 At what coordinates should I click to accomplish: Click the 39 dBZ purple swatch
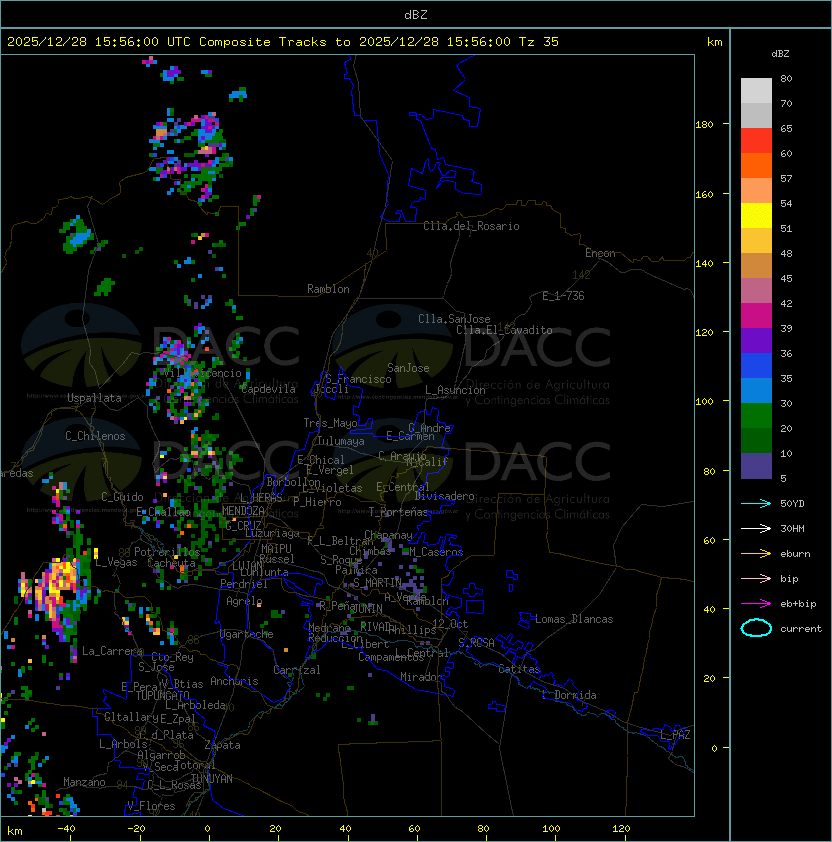(x=756, y=341)
